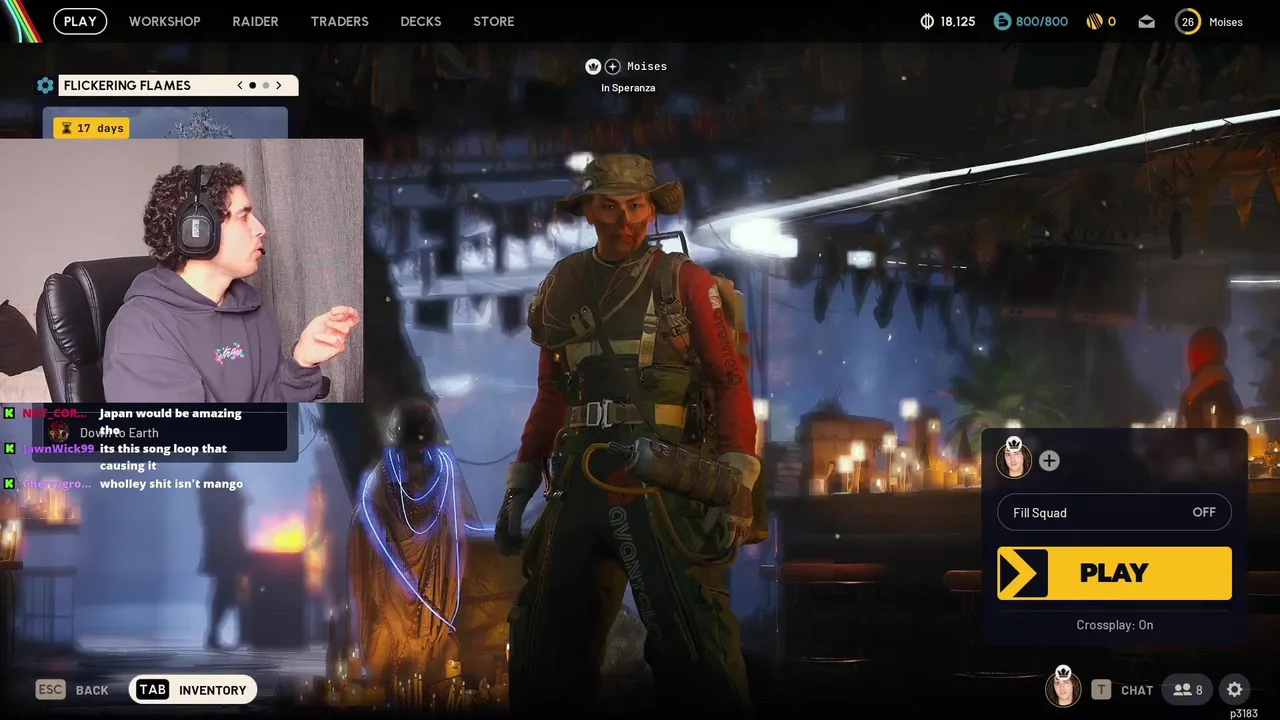Go to the TRADERS tab
Image resolution: width=1280 pixels, height=720 pixels.
tap(339, 21)
